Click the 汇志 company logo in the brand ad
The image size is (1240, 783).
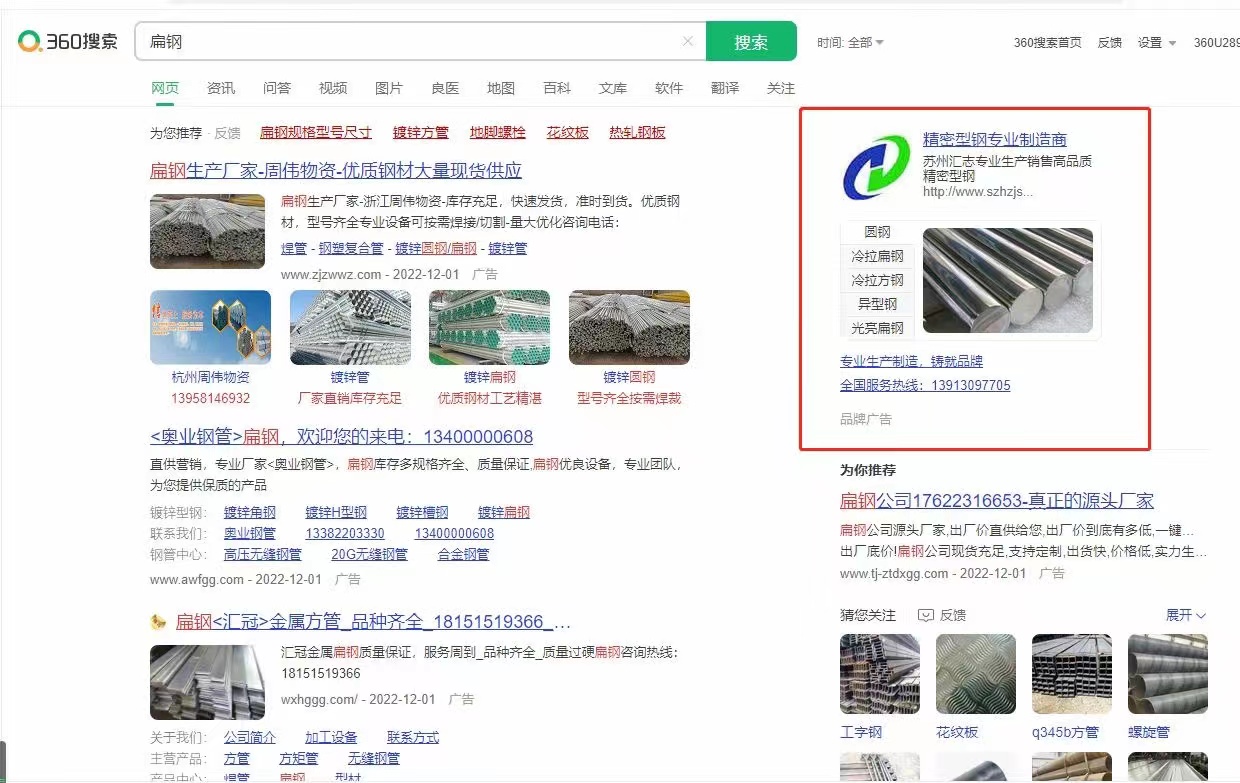876,167
